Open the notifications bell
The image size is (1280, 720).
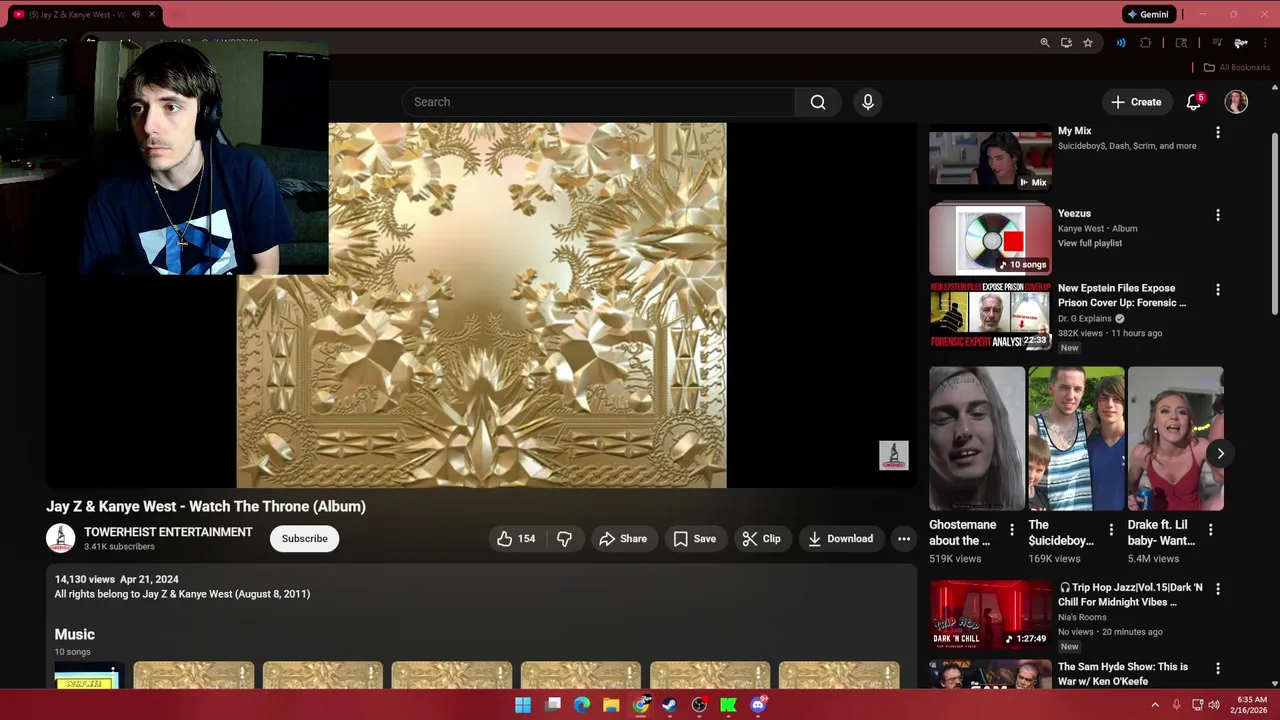tap(1194, 102)
